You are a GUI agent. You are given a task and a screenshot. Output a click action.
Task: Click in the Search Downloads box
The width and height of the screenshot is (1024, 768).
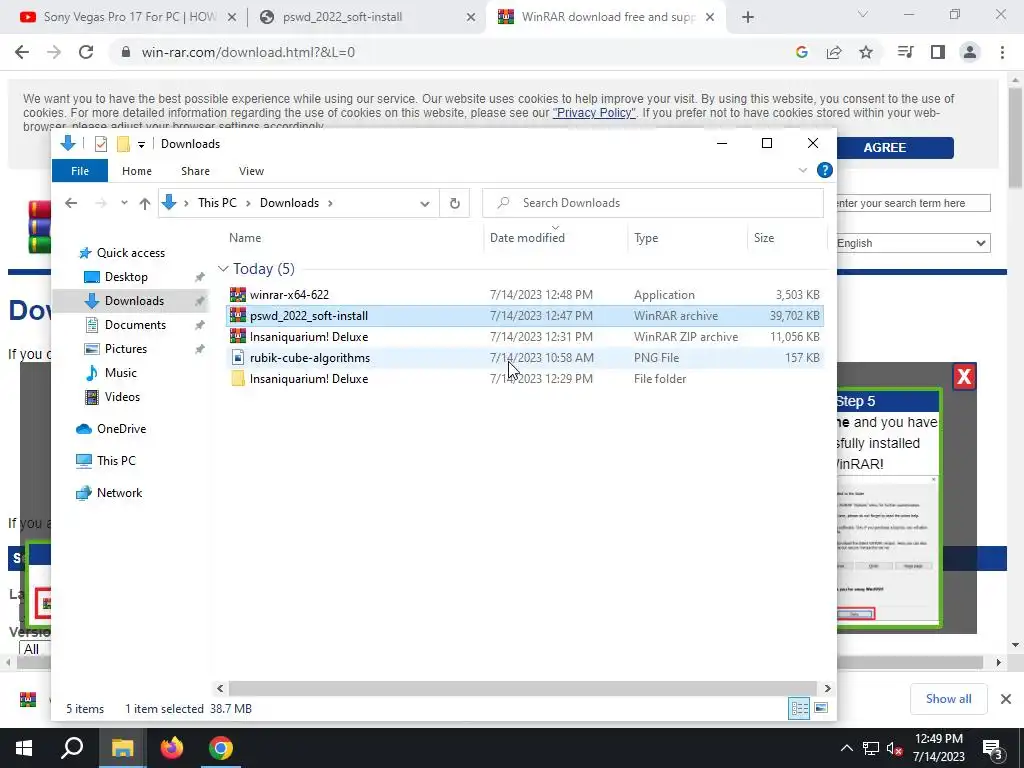653,203
